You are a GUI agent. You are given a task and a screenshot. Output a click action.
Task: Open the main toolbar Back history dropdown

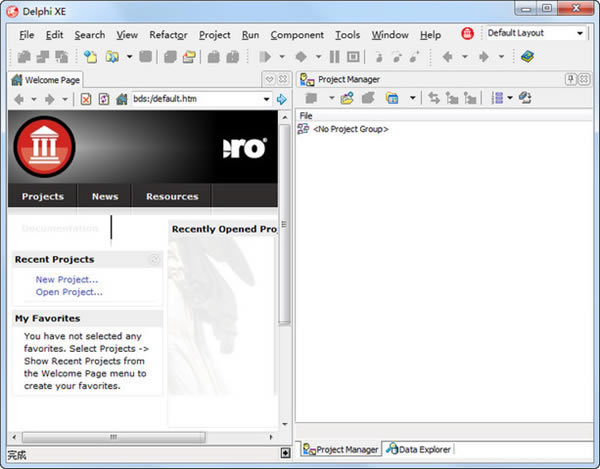point(465,57)
